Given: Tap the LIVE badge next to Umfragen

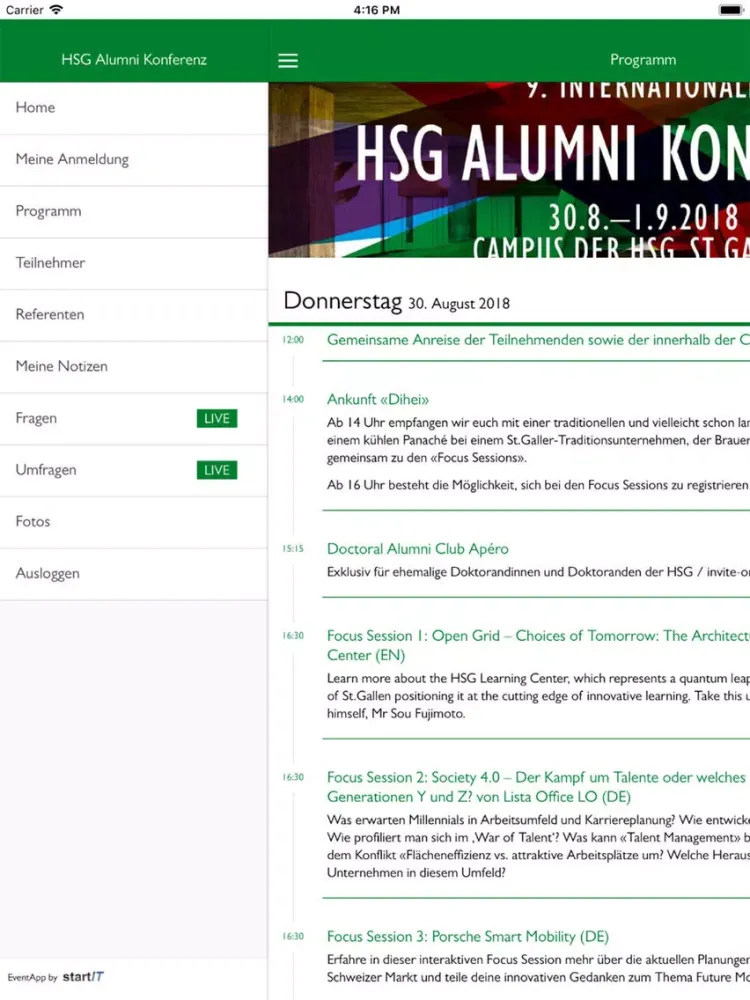Looking at the screenshot, I should coord(217,470).
